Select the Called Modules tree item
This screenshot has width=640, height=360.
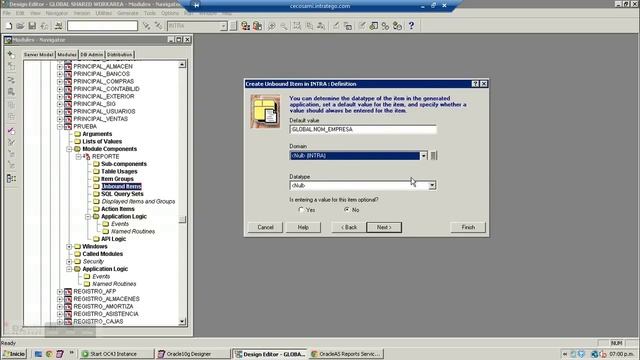point(102,254)
